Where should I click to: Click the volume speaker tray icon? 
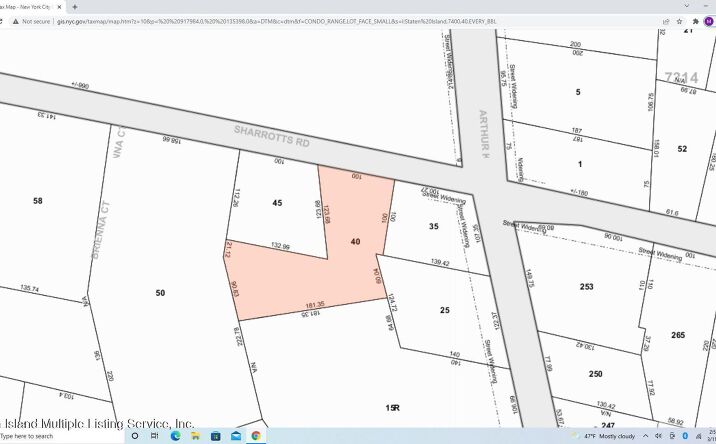(658, 436)
